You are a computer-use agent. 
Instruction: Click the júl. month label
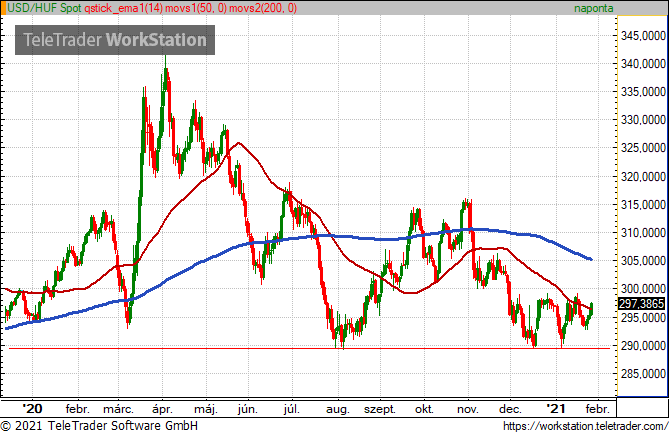[x=291, y=409]
